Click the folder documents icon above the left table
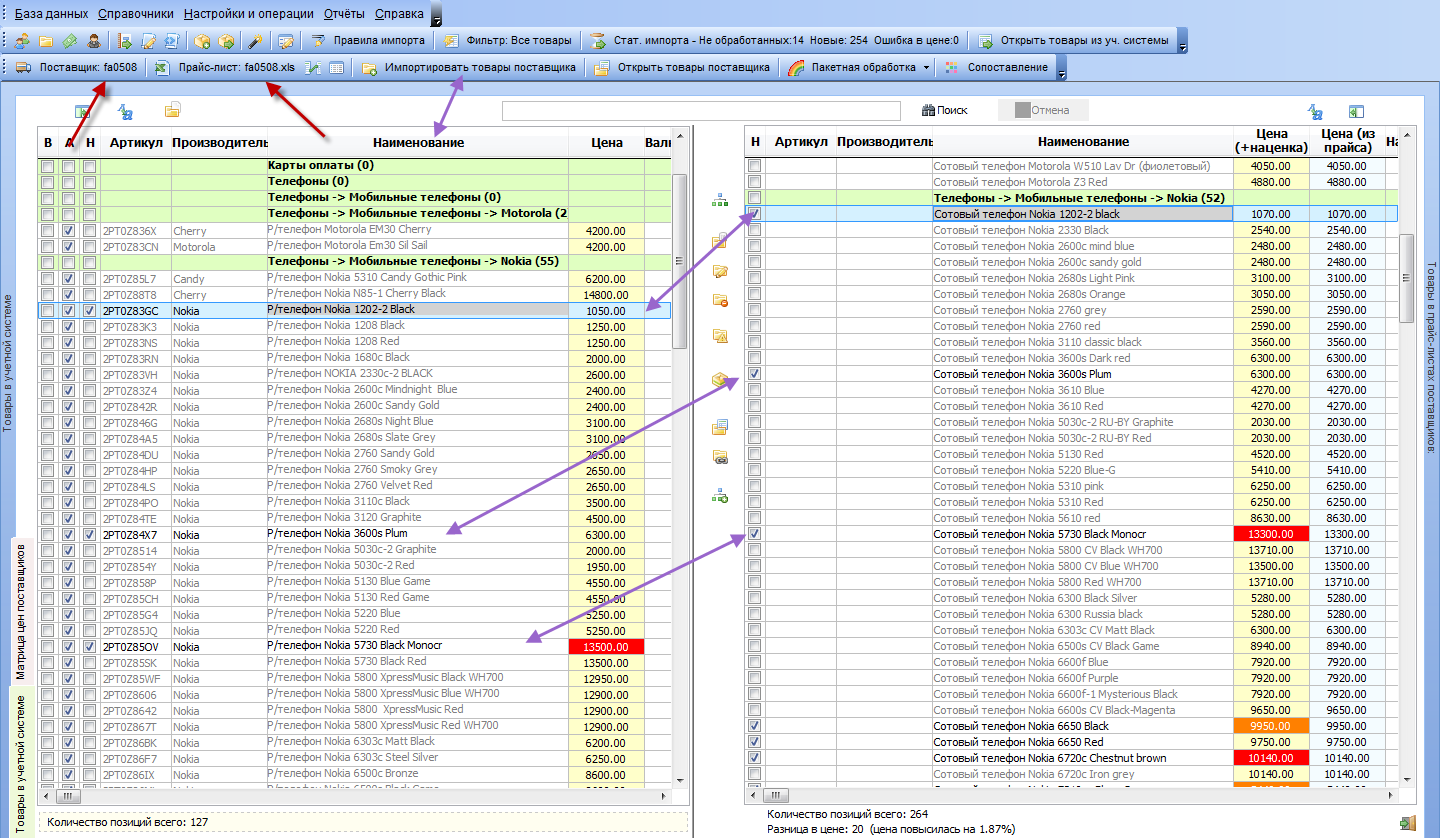The width and height of the screenshot is (1440, 838). pyautogui.click(x=172, y=110)
